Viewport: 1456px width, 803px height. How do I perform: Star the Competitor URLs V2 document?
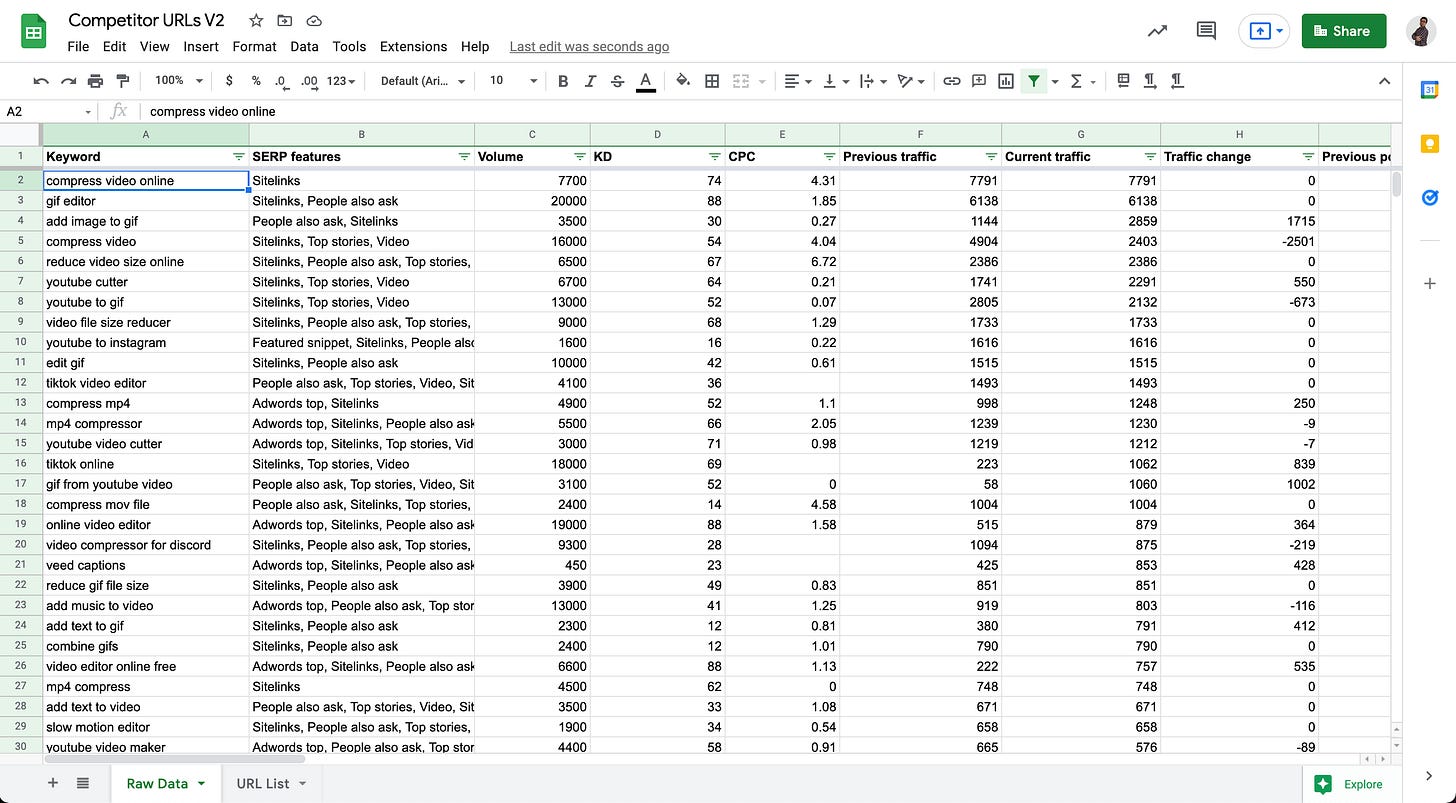[257, 20]
